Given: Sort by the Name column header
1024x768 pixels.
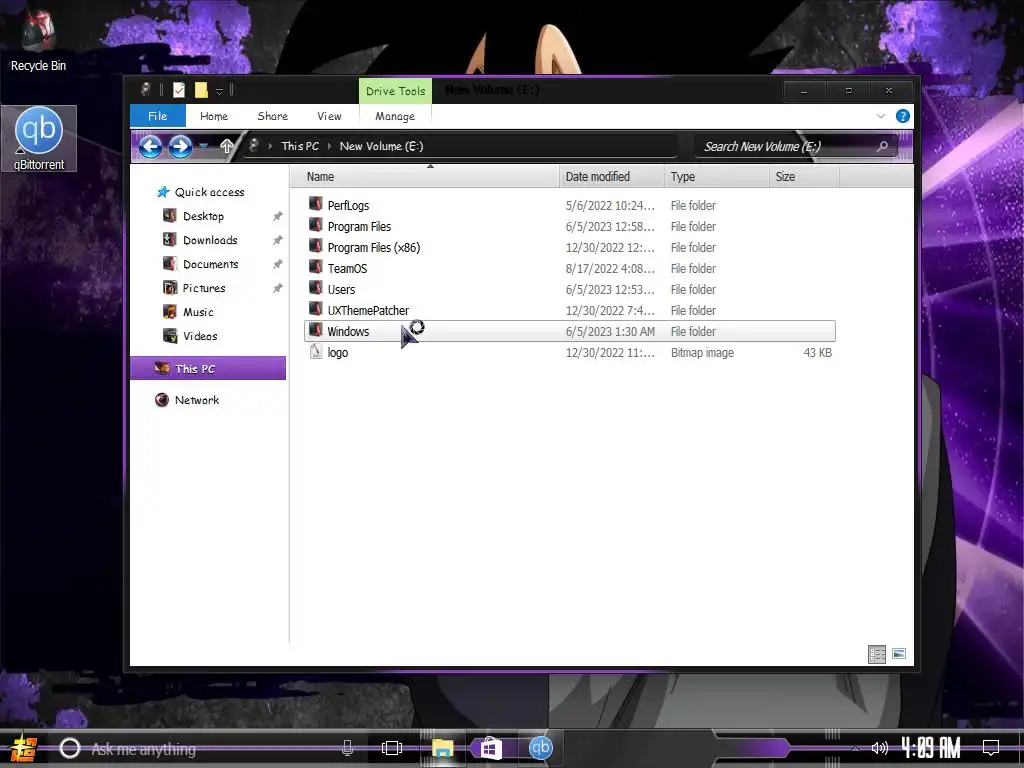Looking at the screenshot, I should click(424, 176).
